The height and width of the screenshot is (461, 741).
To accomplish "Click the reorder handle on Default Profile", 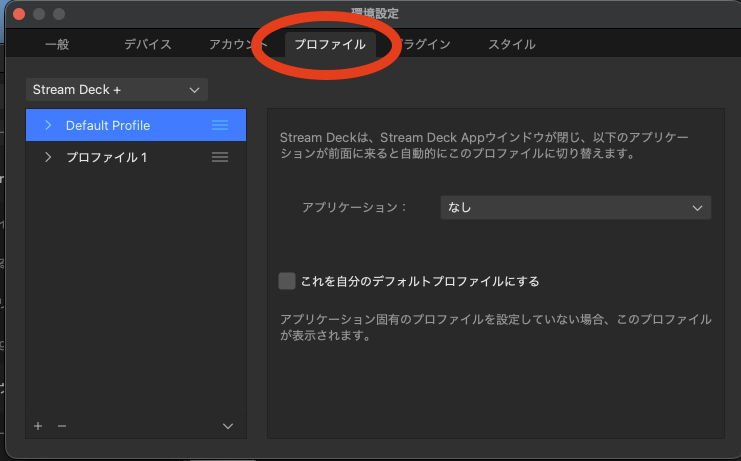I will tap(220, 125).
